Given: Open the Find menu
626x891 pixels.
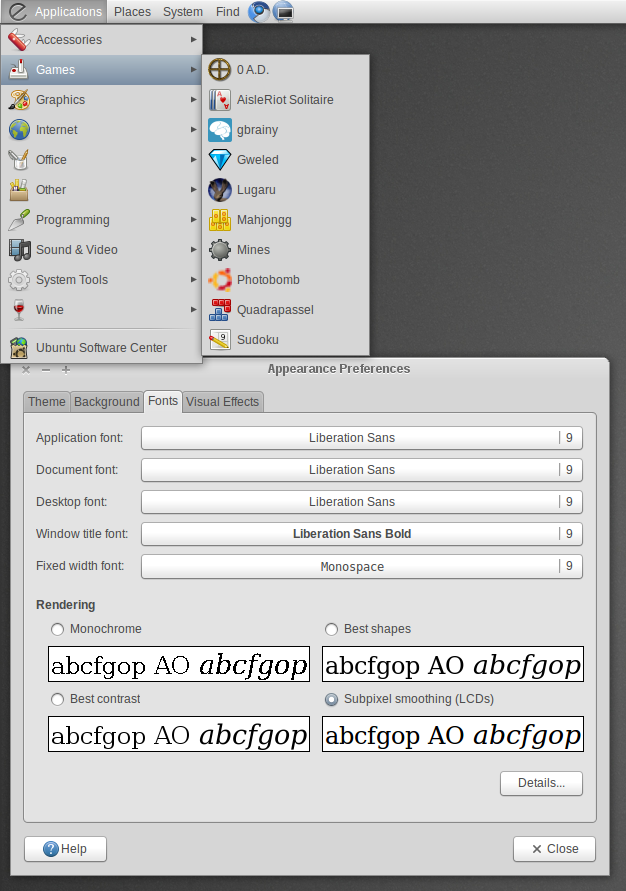Looking at the screenshot, I should pyautogui.click(x=227, y=12).
